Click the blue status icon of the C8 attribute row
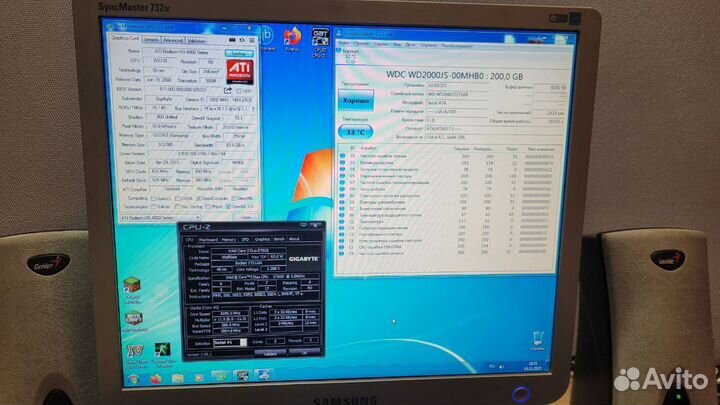The width and height of the screenshot is (720, 405). tap(342, 253)
